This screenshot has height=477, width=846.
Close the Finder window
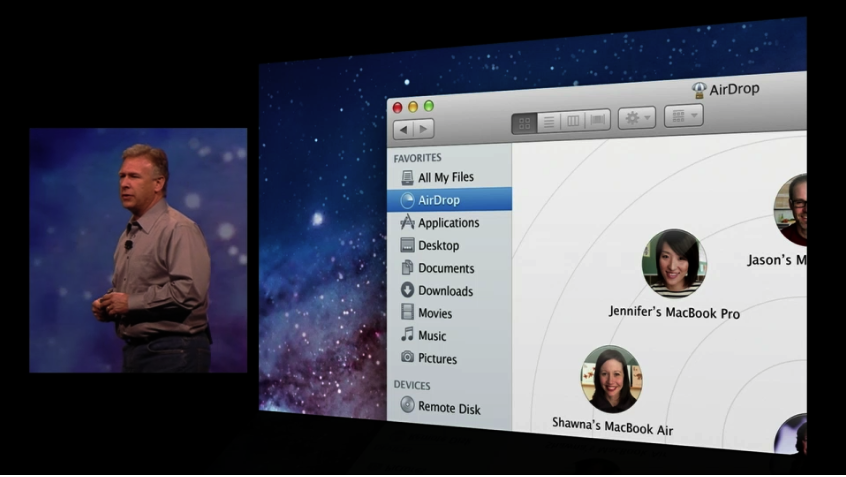[398, 107]
